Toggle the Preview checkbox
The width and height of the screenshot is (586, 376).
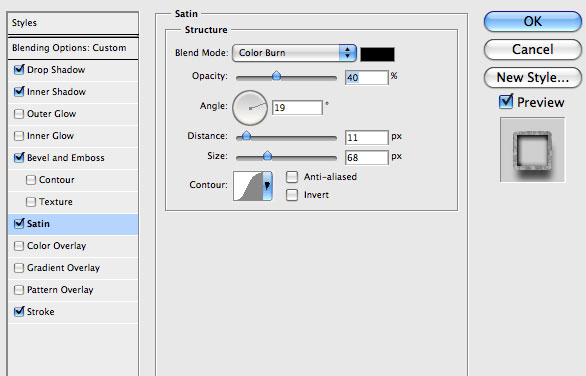(x=506, y=102)
